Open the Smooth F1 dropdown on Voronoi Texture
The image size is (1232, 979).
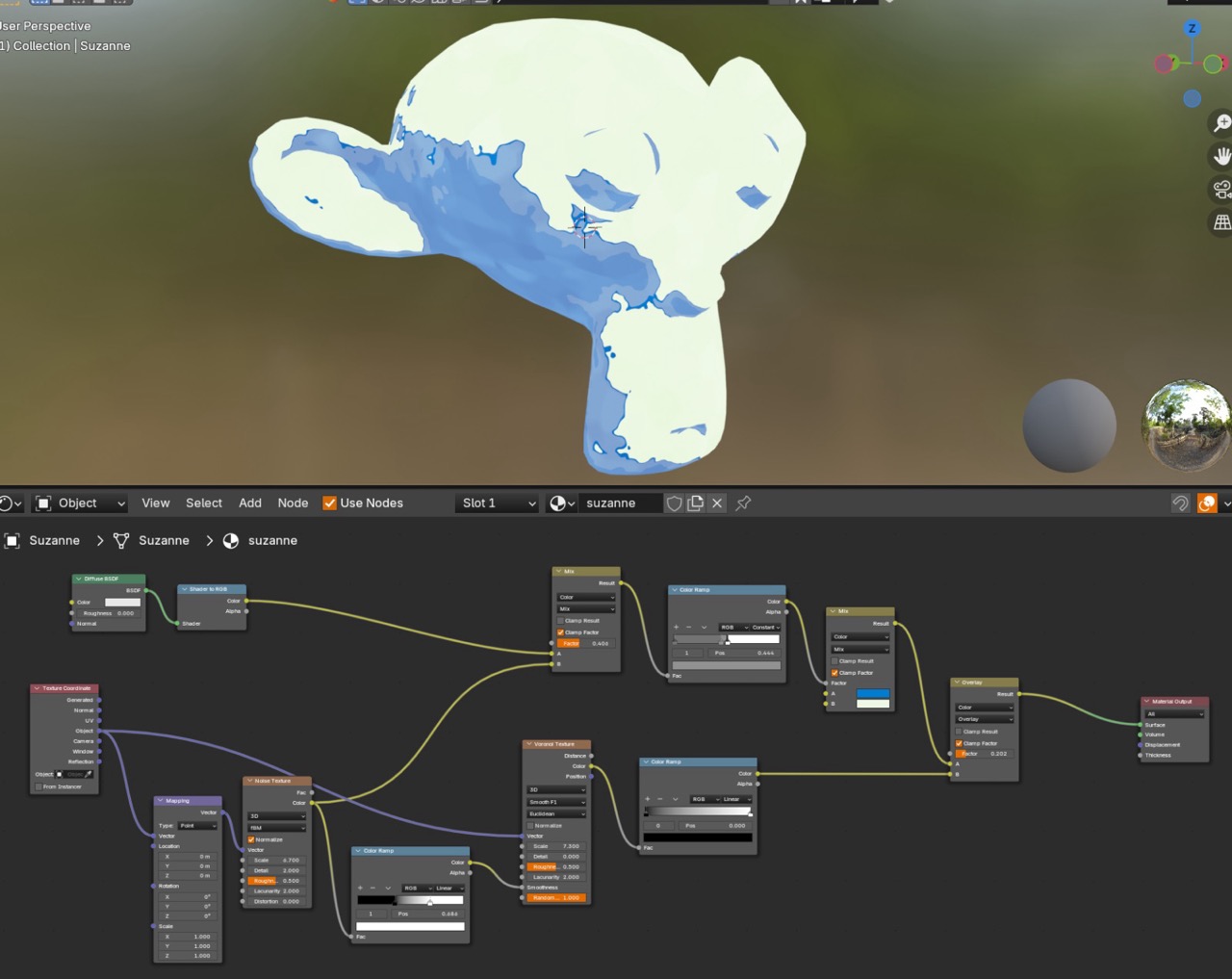coord(556,802)
